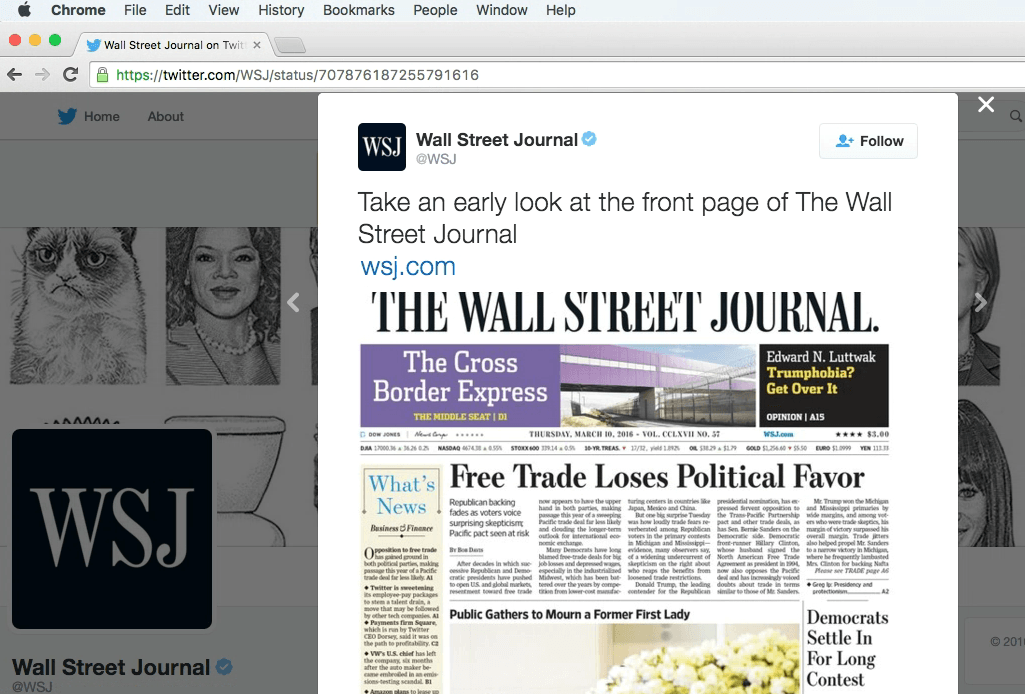Screen dimensions: 1025x694
Task: Open the Bookmarks menu
Action: point(359,10)
